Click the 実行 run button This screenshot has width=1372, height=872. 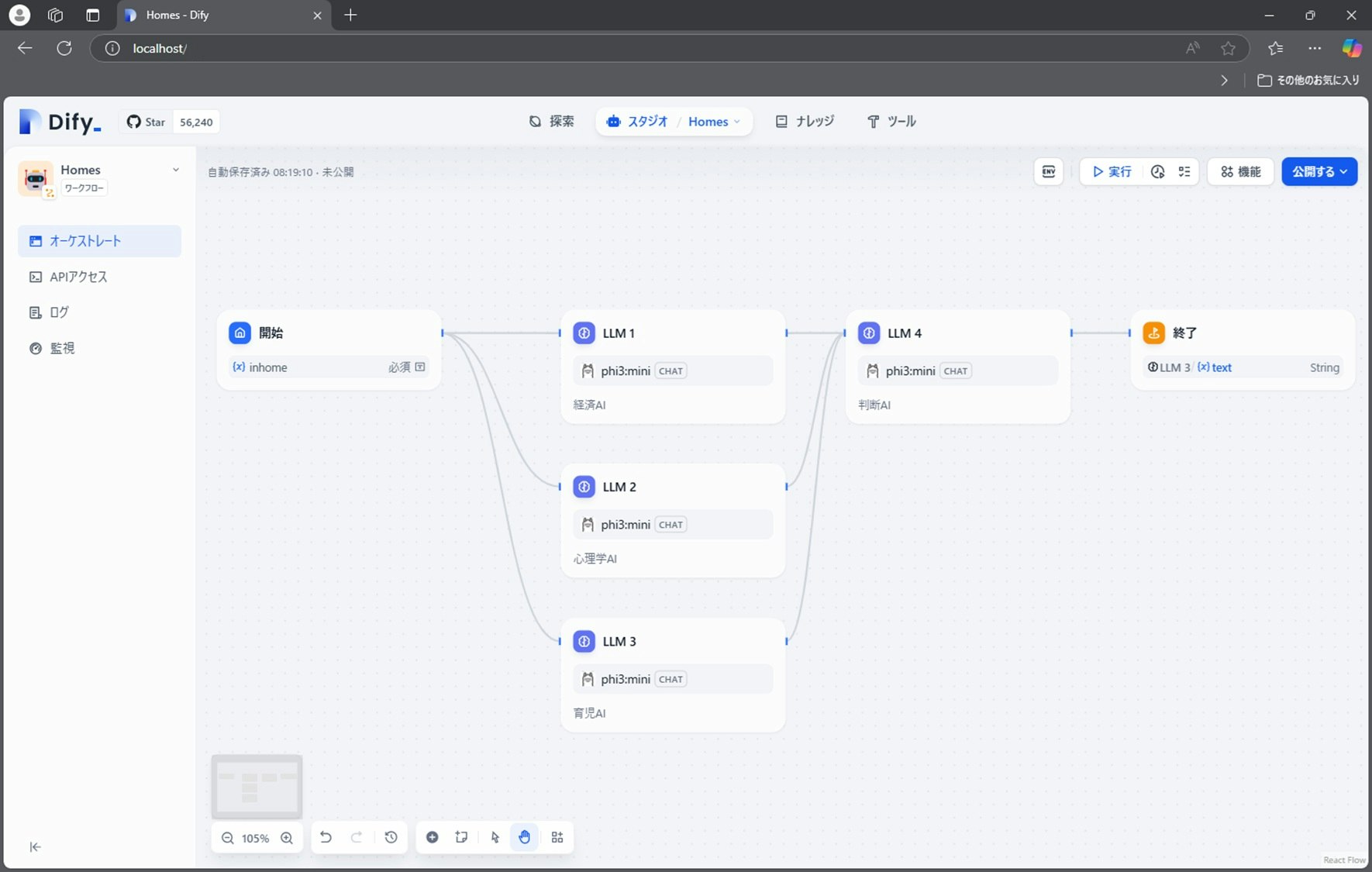tap(1112, 172)
